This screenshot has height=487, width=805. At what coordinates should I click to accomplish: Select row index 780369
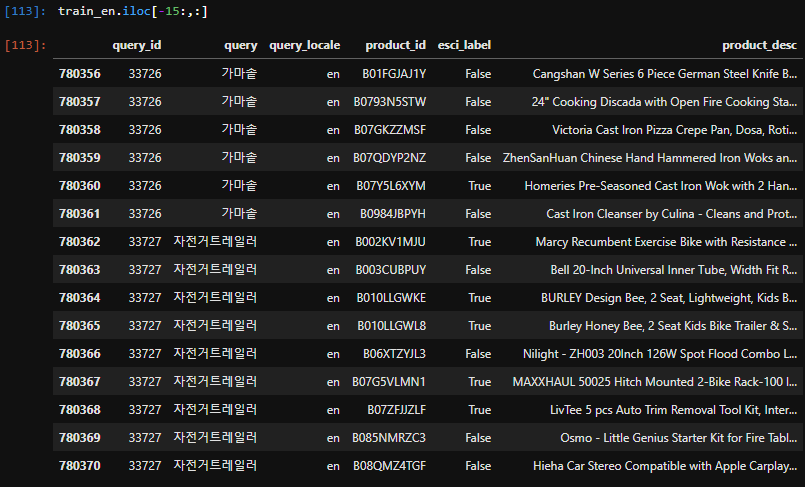(80, 437)
